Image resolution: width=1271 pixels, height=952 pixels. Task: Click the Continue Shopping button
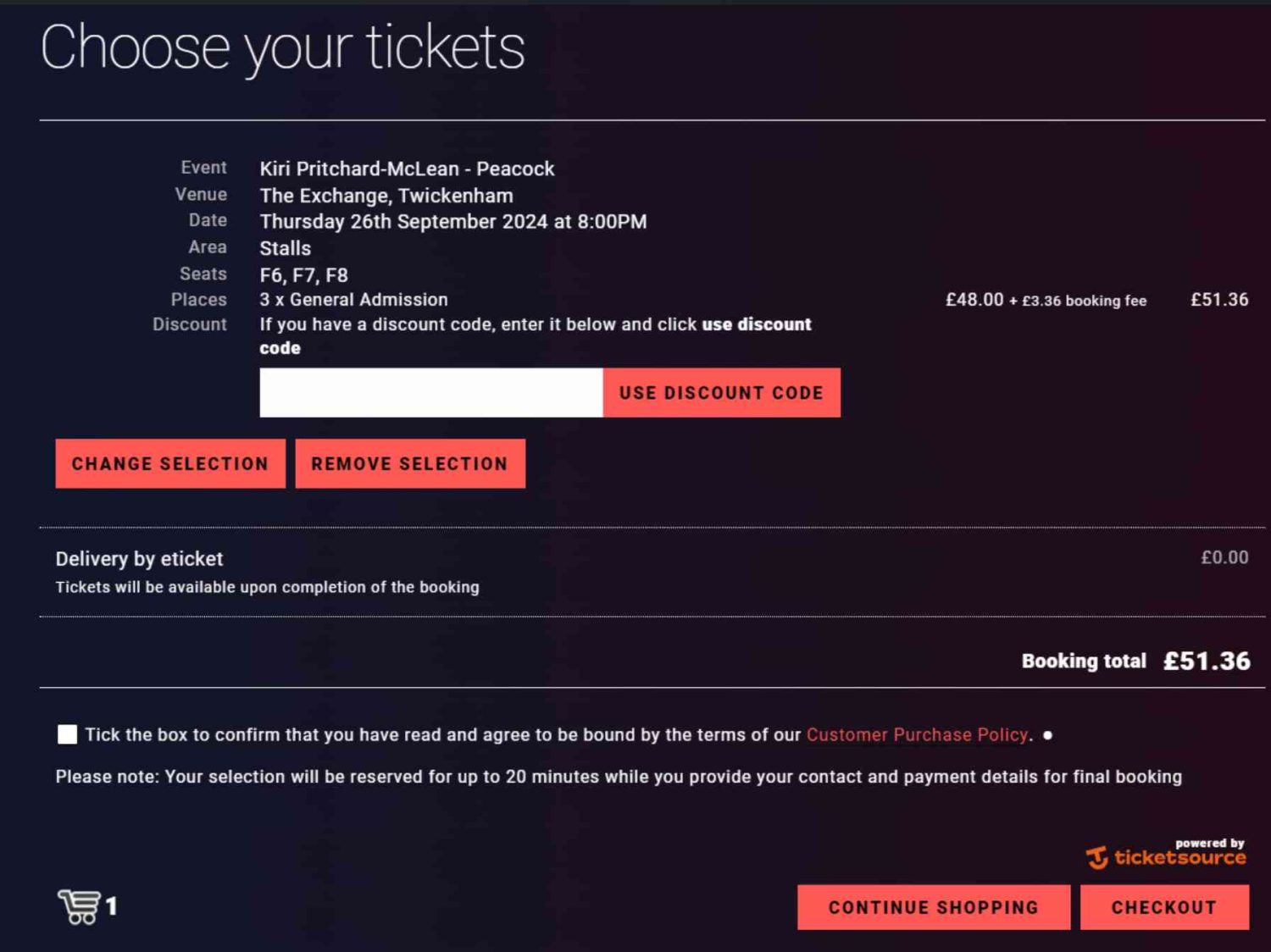(x=934, y=907)
